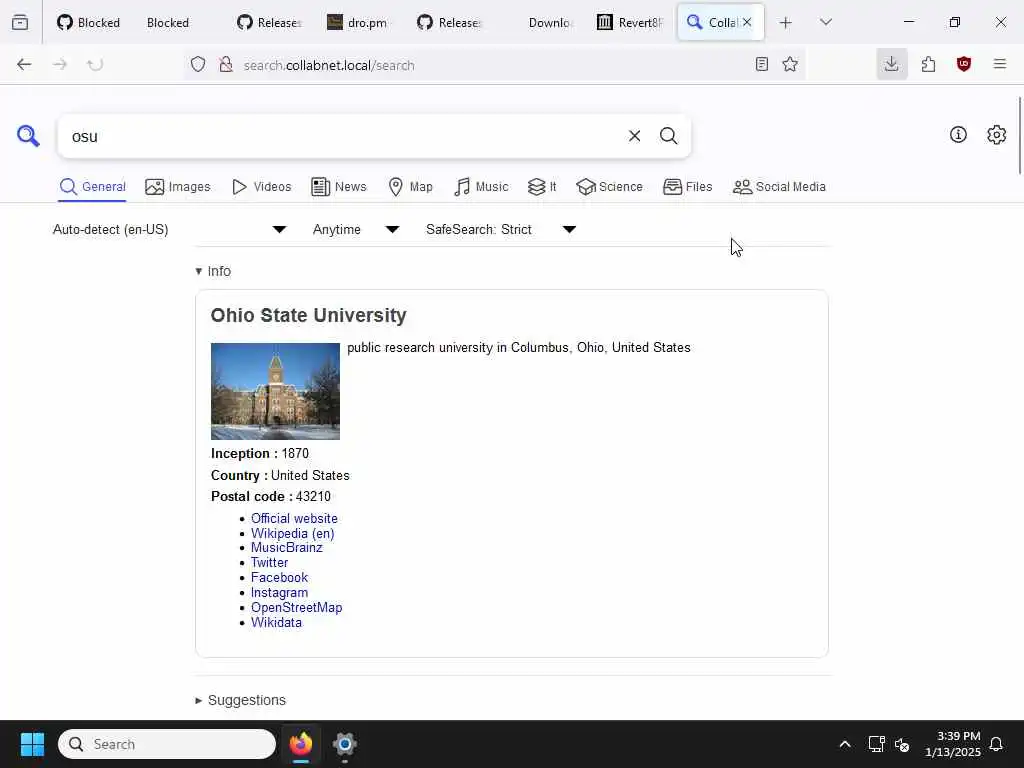This screenshot has width=1024, height=768.
Task: Click the Ohio State University heading
Action: tap(308, 315)
